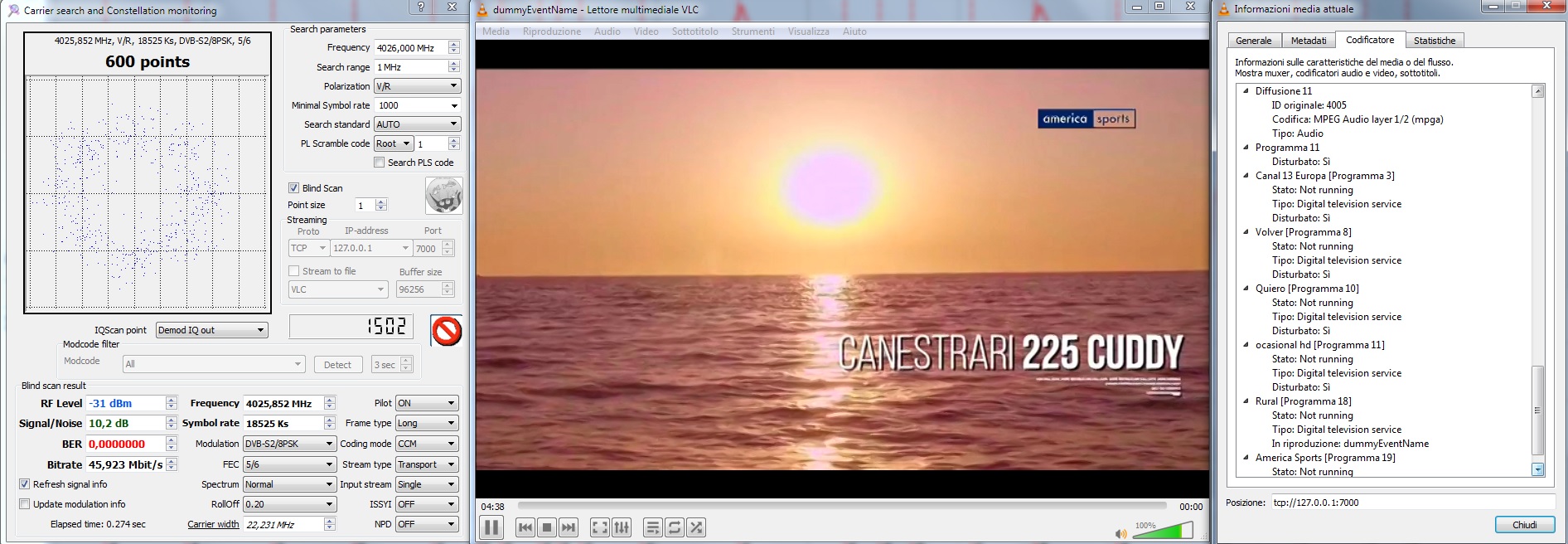This screenshot has width=1568, height=544.
Task: Open the help question mark button
Action: coord(421,7)
